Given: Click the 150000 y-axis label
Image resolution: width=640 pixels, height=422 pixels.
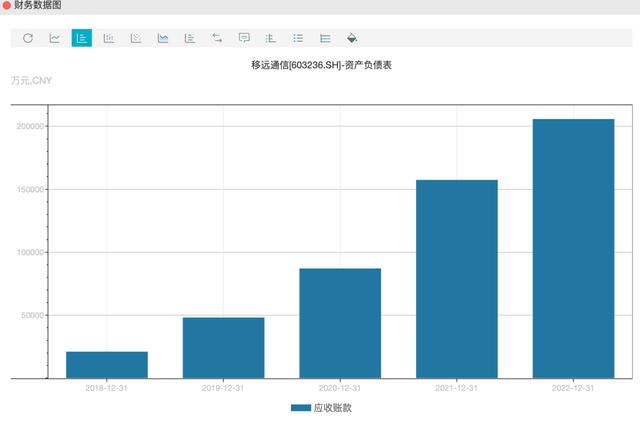Looking at the screenshot, I should coord(30,189).
